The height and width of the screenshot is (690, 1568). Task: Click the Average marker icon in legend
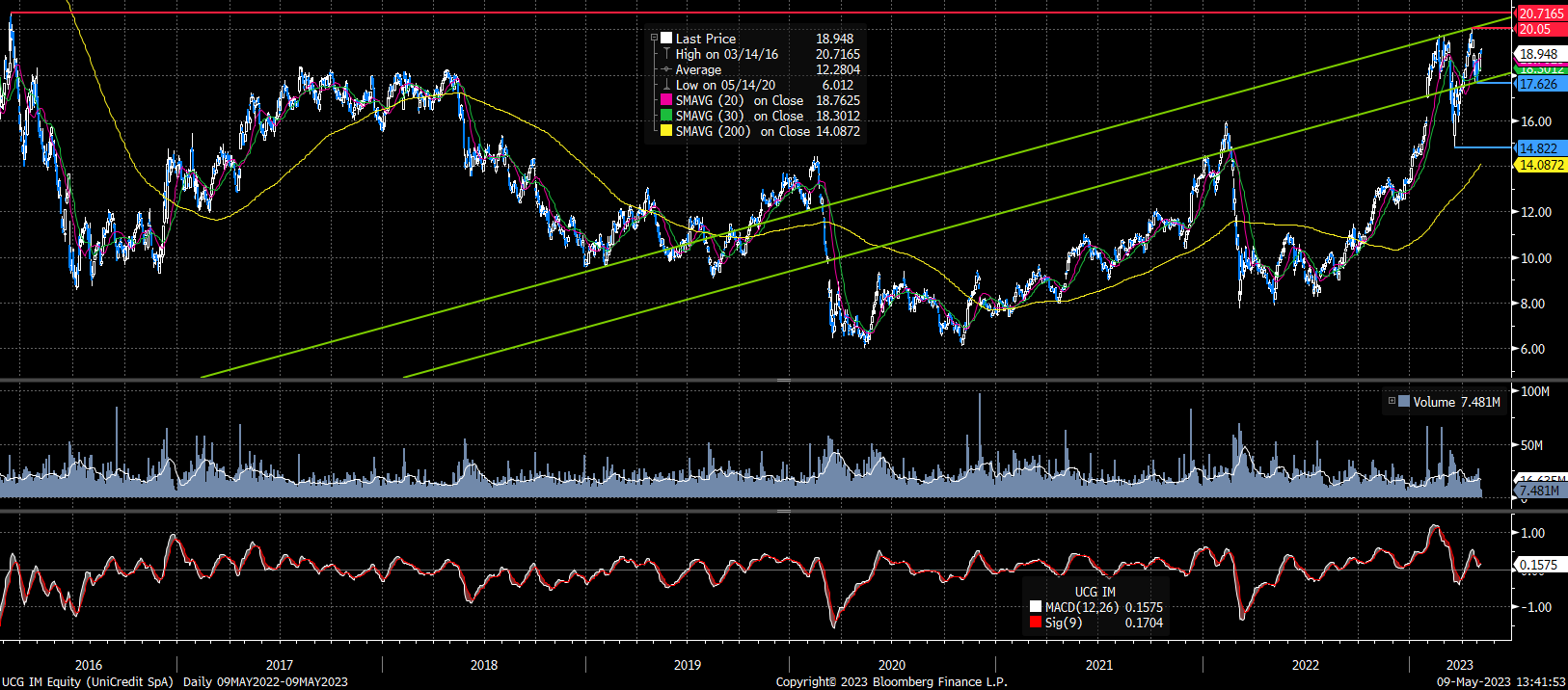pos(665,69)
